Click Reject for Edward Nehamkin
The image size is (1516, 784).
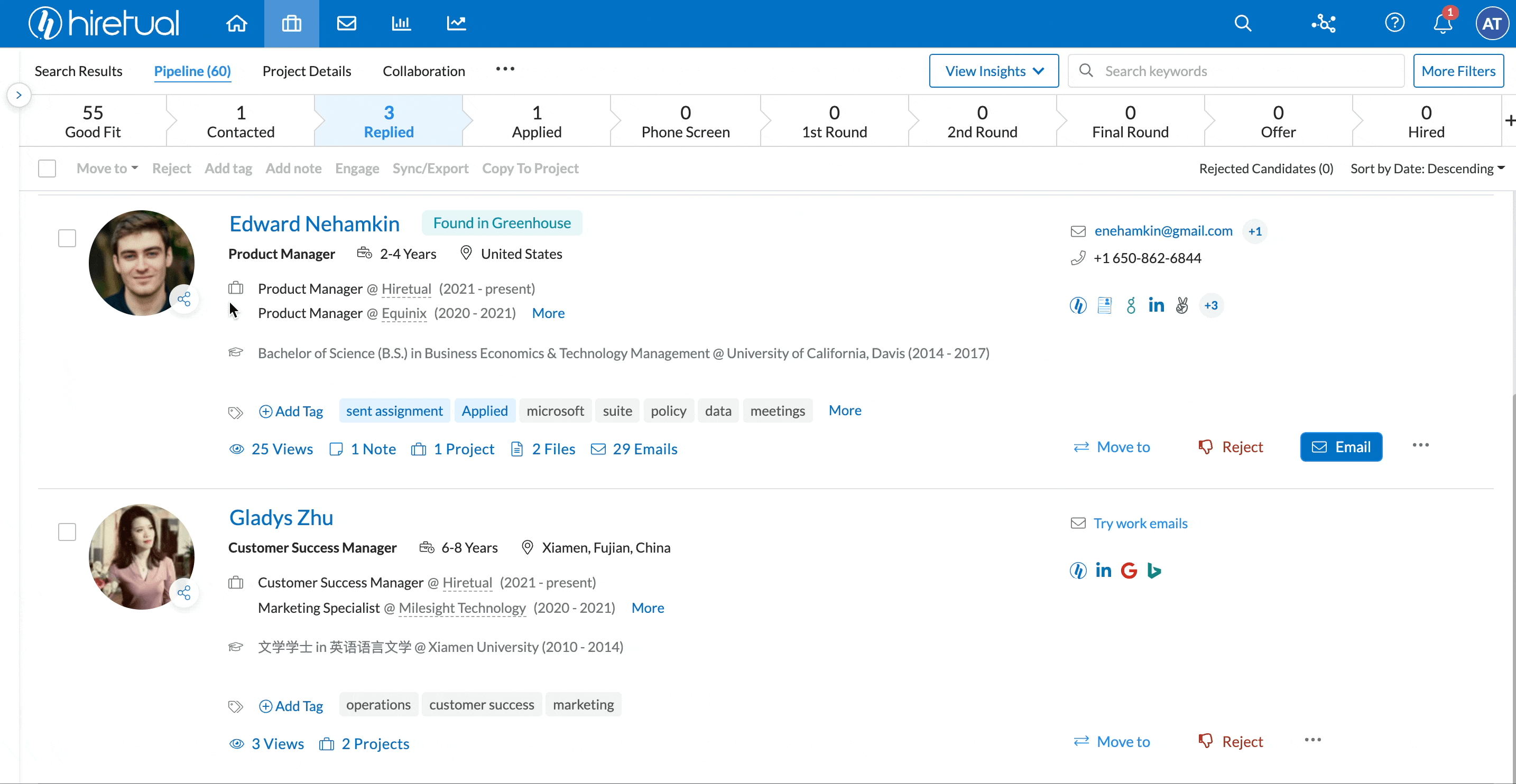pos(1230,447)
